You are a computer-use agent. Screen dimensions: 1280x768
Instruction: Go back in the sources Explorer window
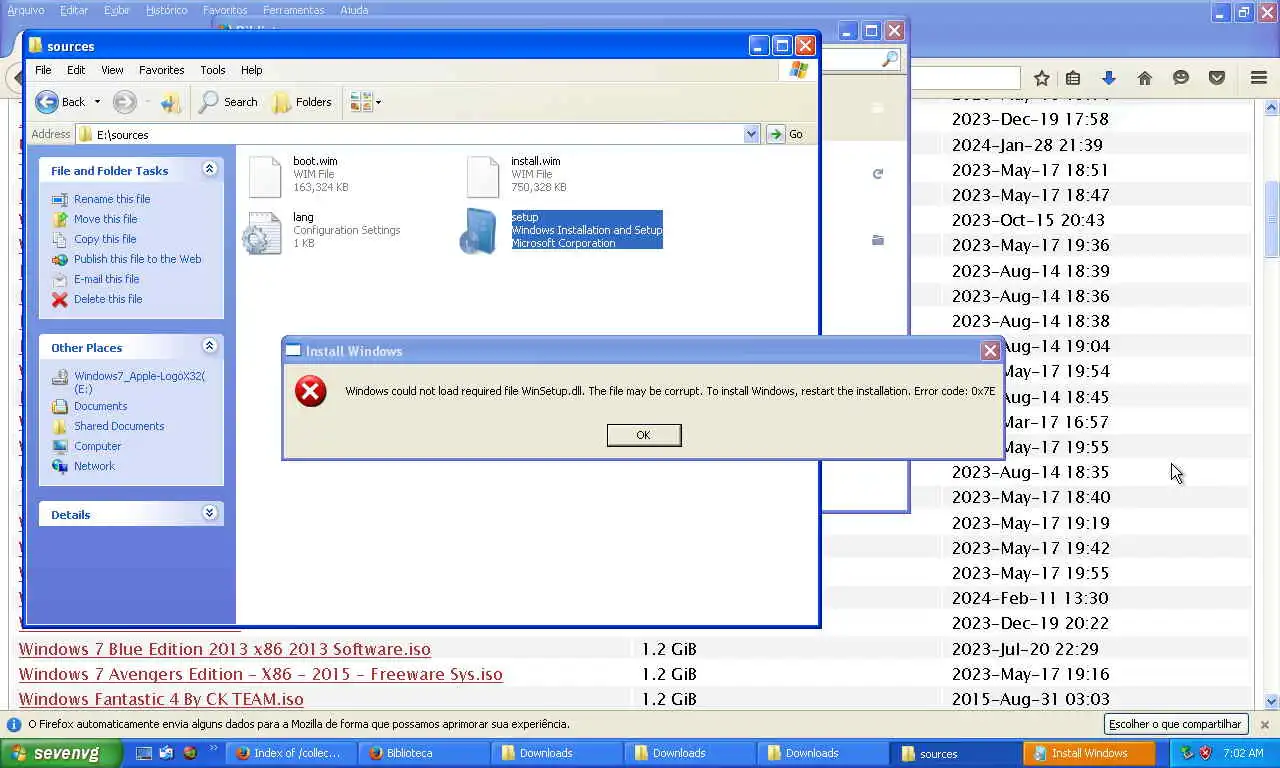[x=60, y=102]
